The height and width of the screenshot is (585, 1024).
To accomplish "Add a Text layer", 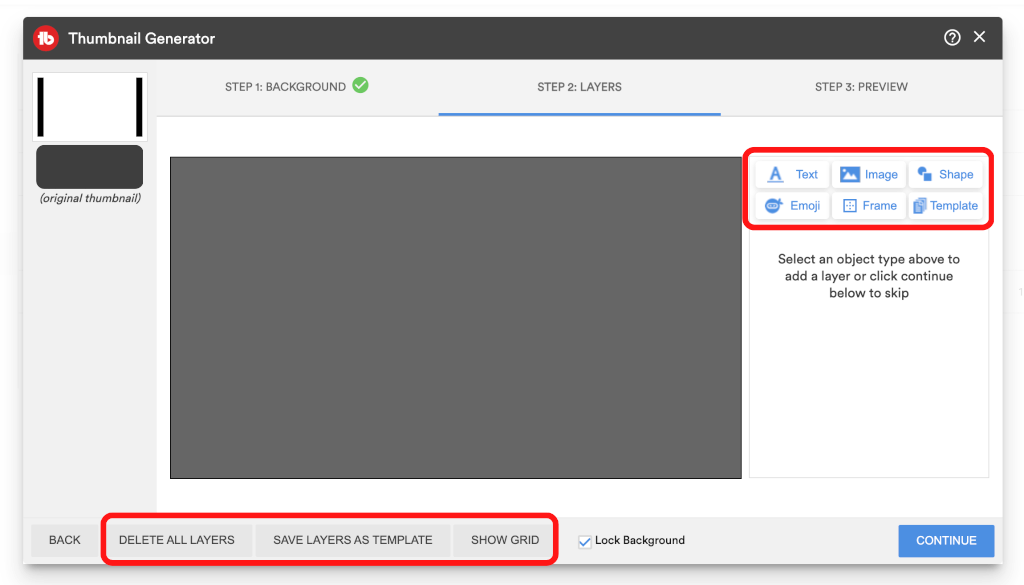I will [792, 174].
